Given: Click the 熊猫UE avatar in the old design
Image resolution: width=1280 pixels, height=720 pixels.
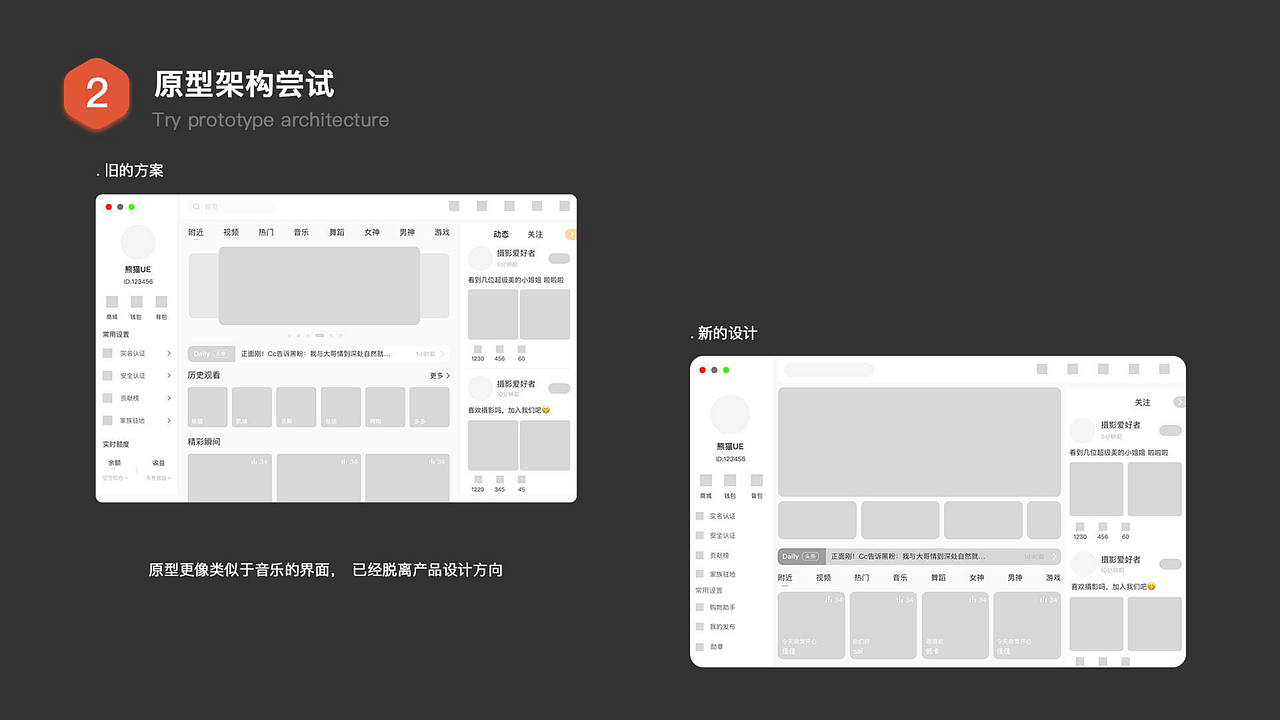Looking at the screenshot, I should [x=138, y=243].
